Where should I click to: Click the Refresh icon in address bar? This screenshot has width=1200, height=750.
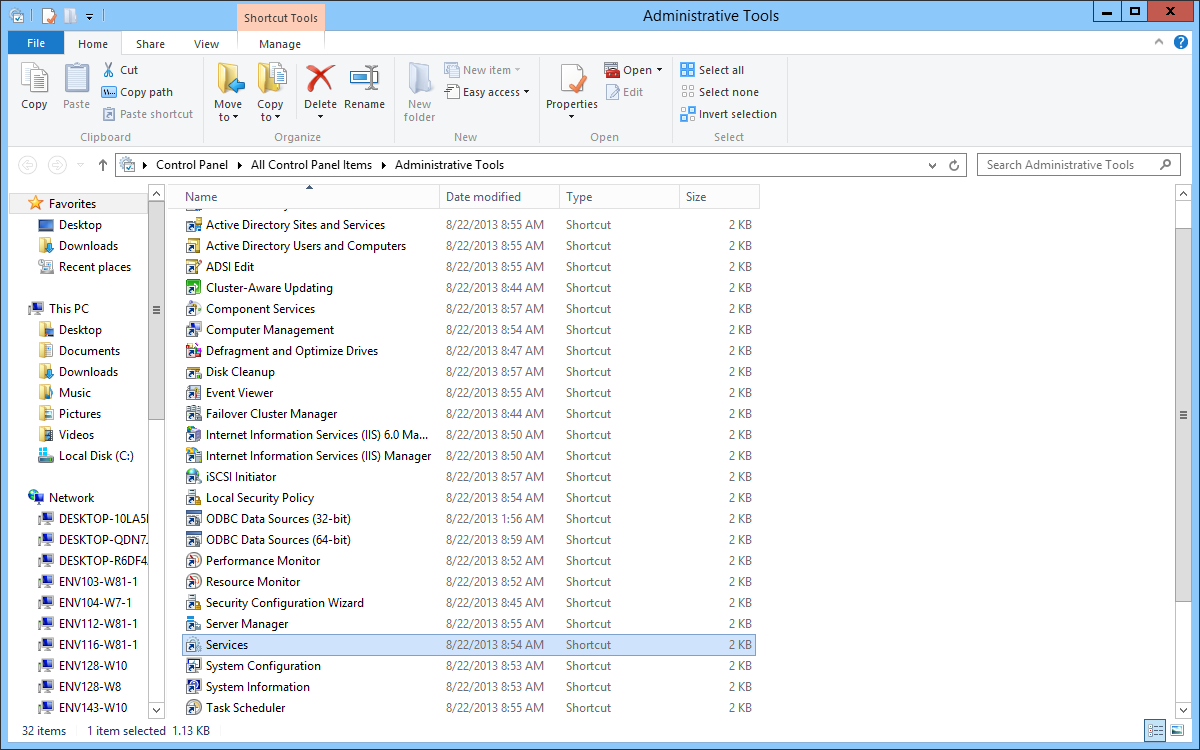coord(954,165)
